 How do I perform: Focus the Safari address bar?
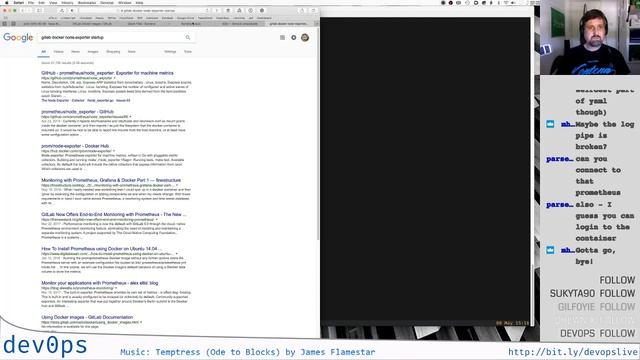click(145, 11)
